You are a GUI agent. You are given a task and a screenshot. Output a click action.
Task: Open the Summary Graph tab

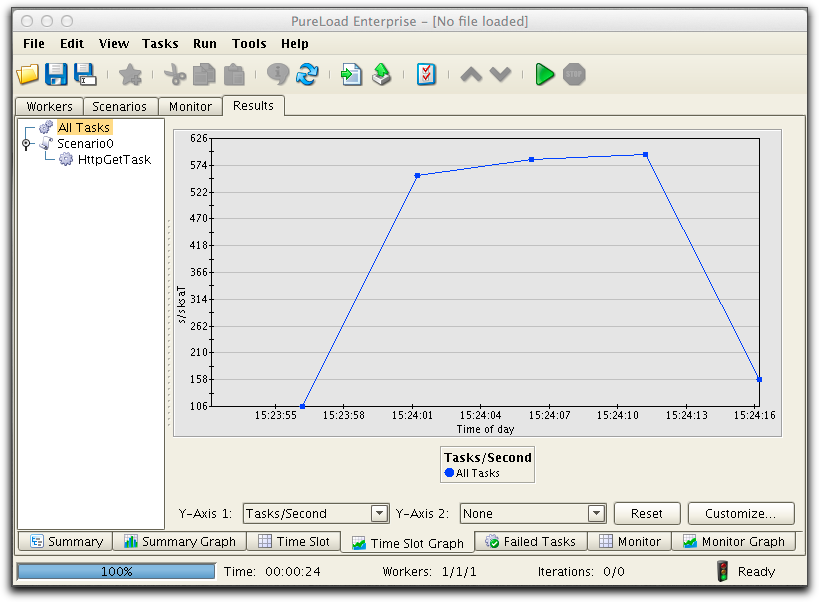180,541
